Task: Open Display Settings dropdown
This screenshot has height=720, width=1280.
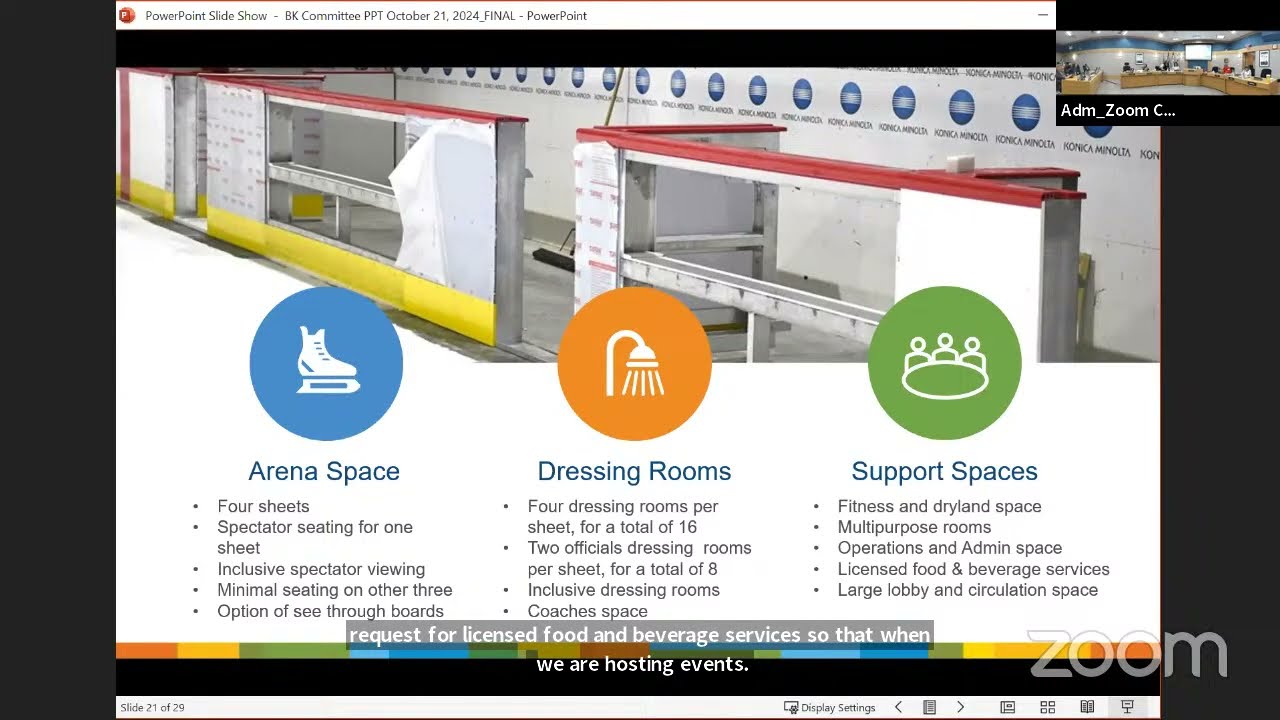Action: tap(830, 707)
